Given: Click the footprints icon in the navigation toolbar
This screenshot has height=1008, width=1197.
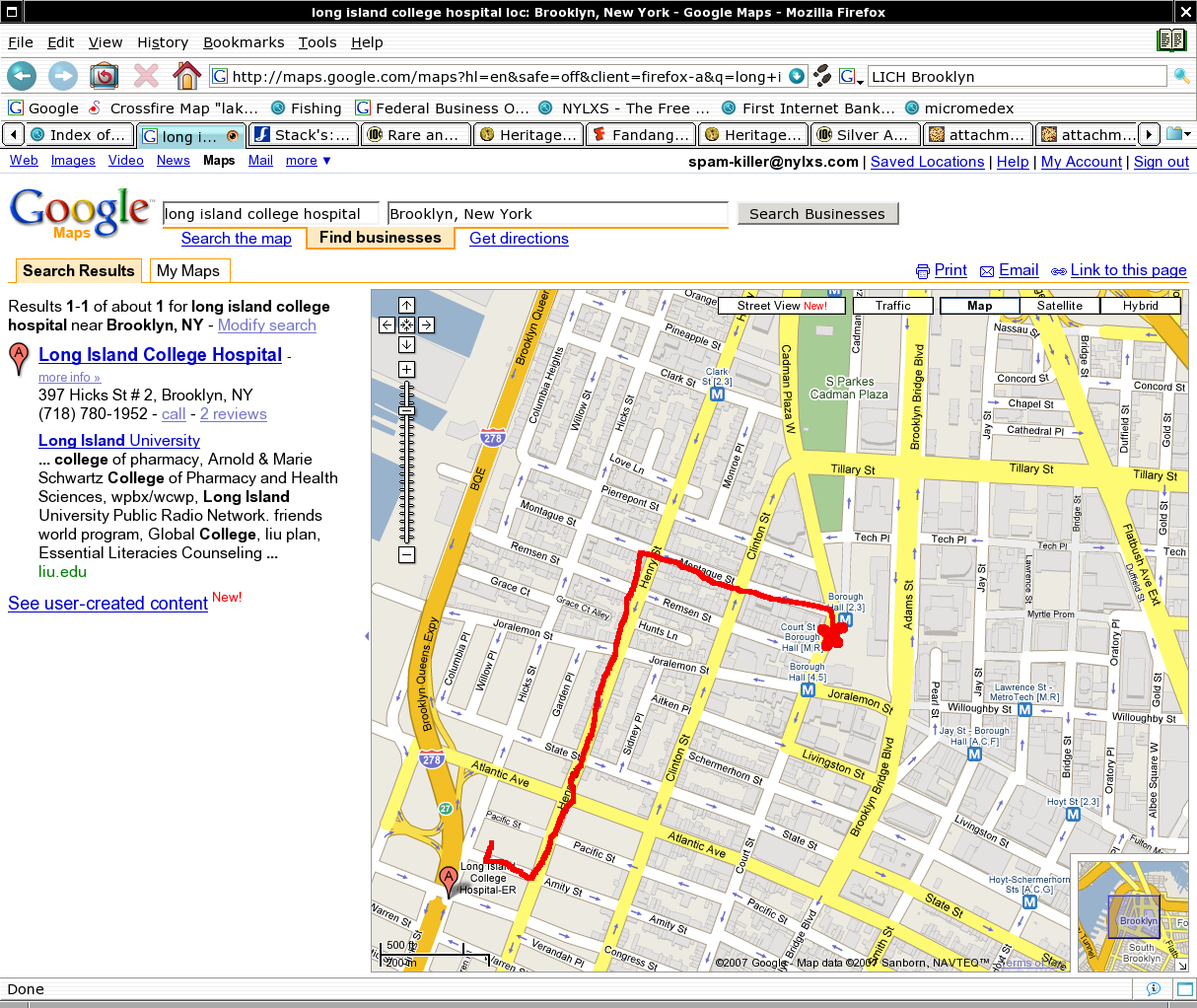Looking at the screenshot, I should [x=822, y=76].
